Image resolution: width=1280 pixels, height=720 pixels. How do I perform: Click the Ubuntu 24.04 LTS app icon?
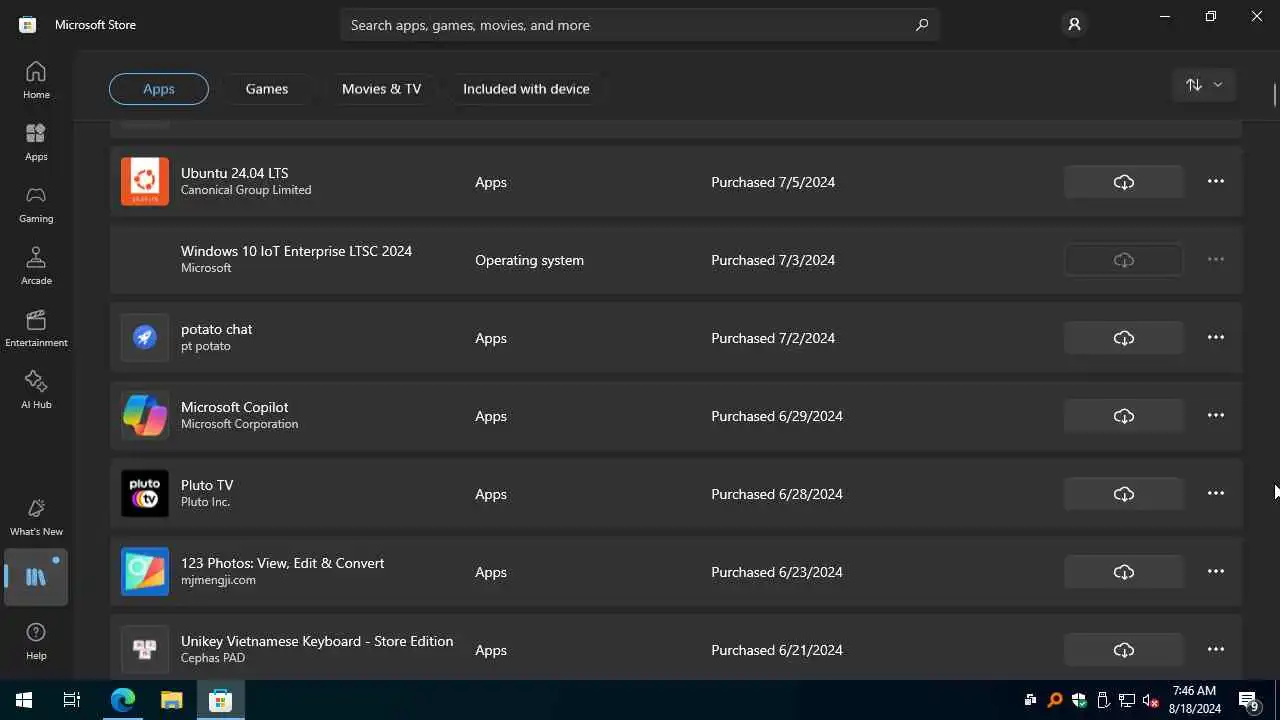click(x=145, y=181)
